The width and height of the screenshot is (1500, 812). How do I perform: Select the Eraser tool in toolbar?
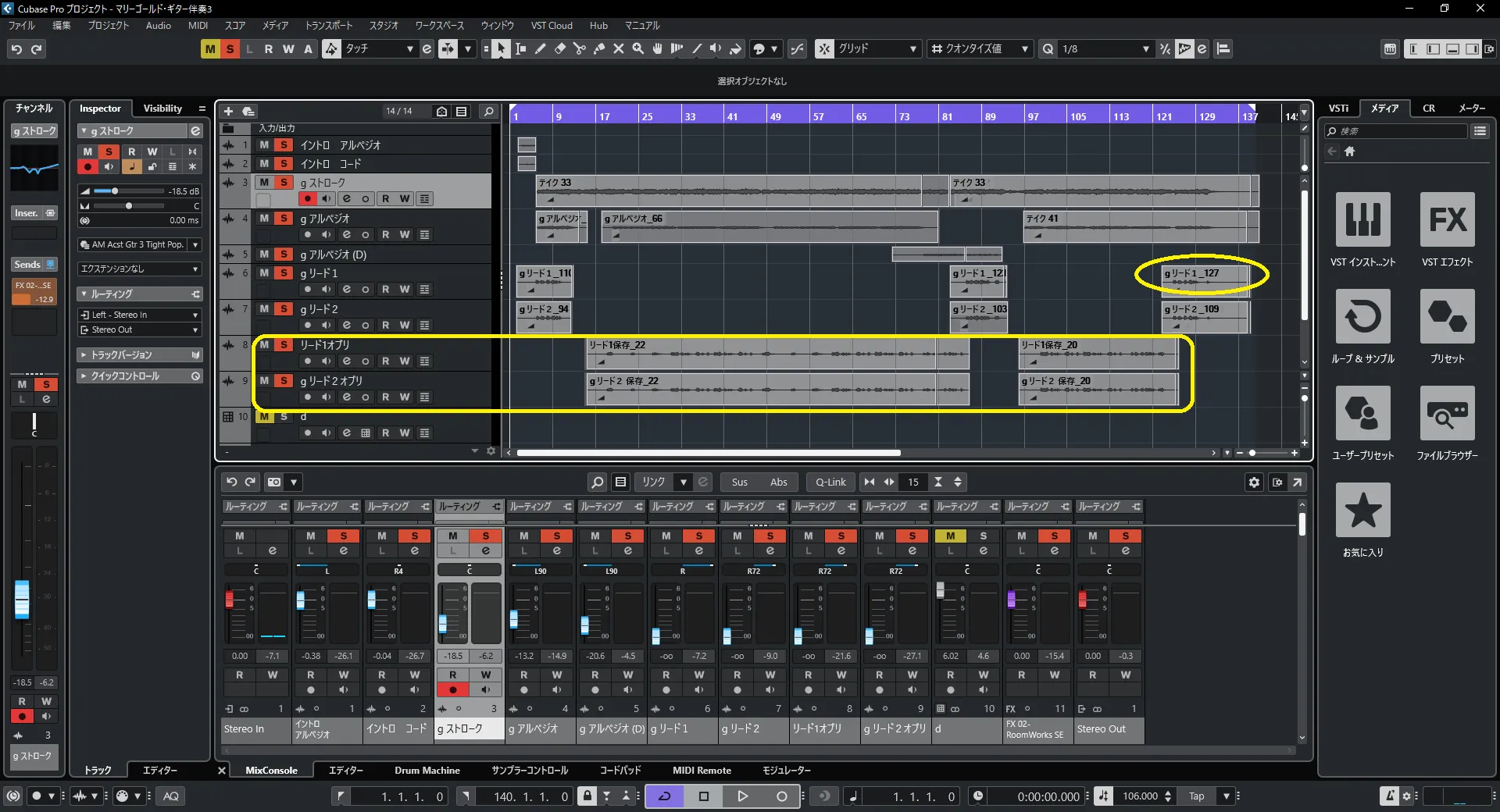coord(559,49)
